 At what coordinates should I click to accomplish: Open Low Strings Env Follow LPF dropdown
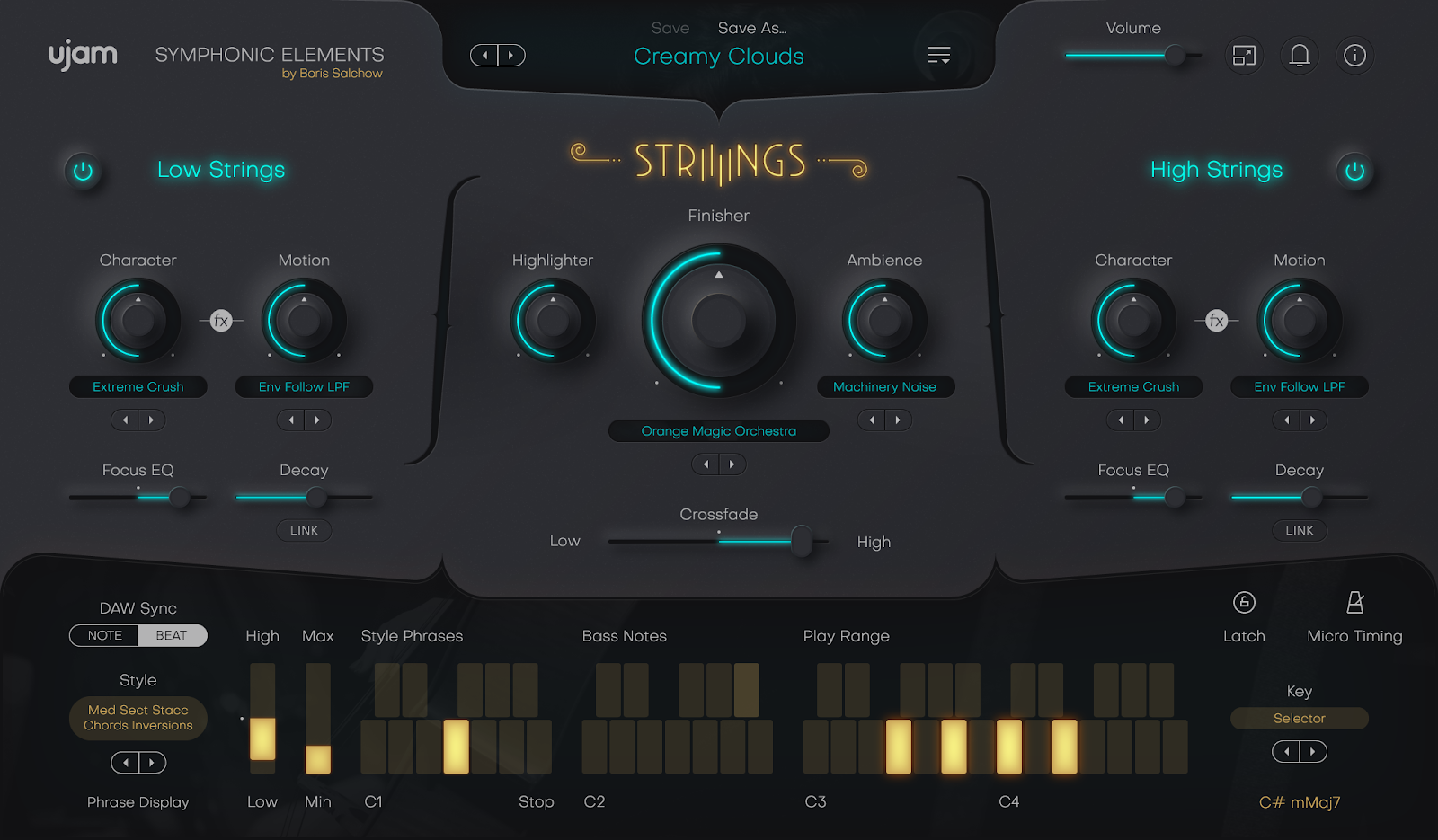pyautogui.click(x=304, y=386)
